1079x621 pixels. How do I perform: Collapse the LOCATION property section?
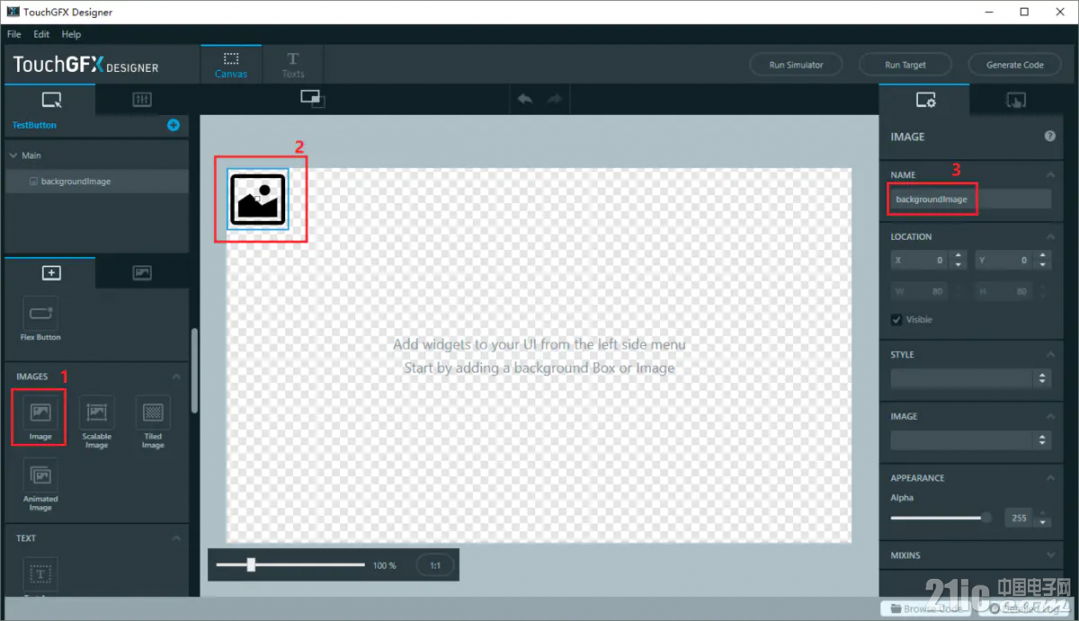1050,237
